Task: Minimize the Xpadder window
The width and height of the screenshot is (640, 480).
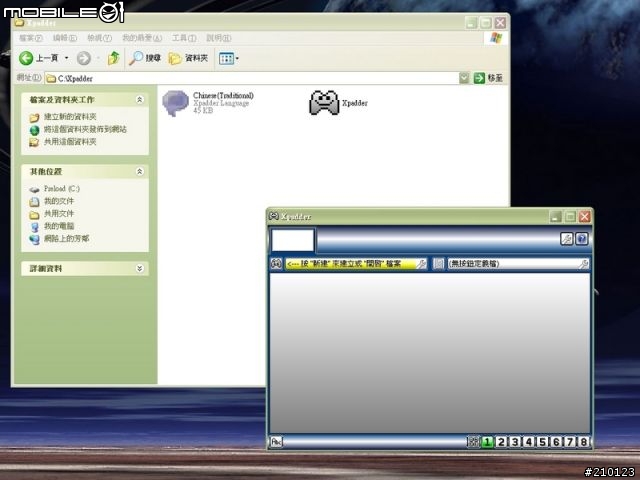Action: [x=556, y=217]
